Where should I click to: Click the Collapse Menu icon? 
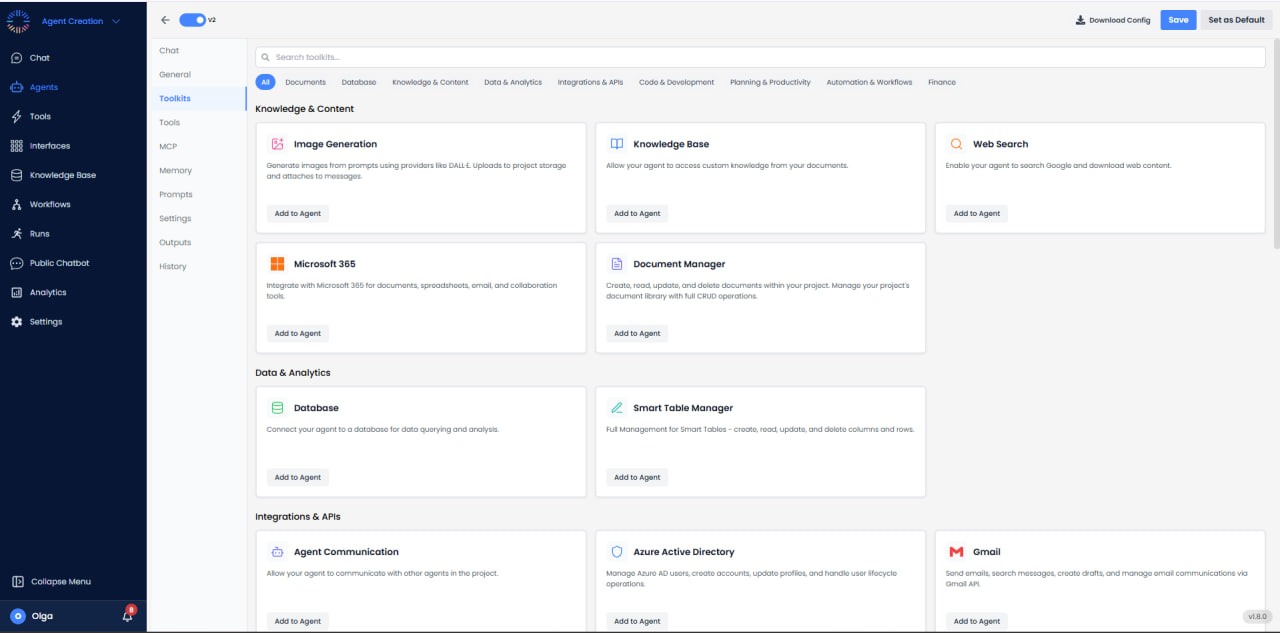[x=17, y=581]
